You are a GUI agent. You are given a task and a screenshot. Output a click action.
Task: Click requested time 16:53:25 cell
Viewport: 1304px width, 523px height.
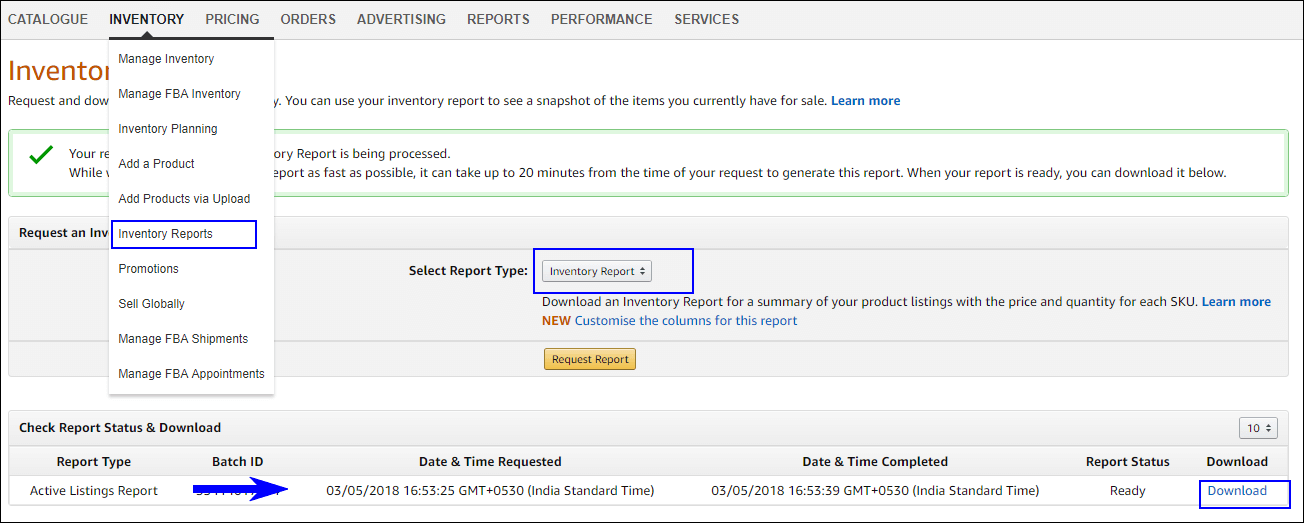click(490, 491)
